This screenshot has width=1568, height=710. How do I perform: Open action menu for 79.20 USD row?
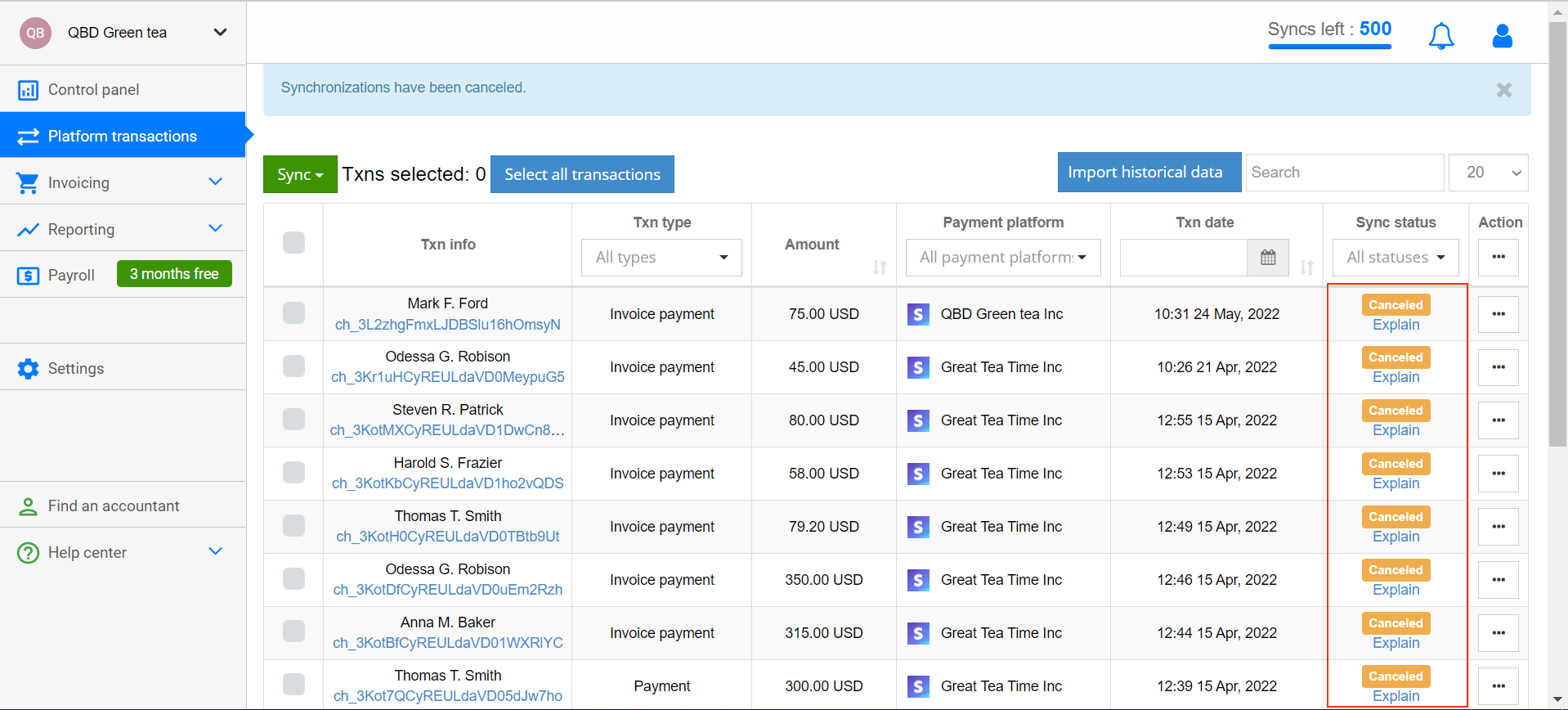pos(1499,527)
